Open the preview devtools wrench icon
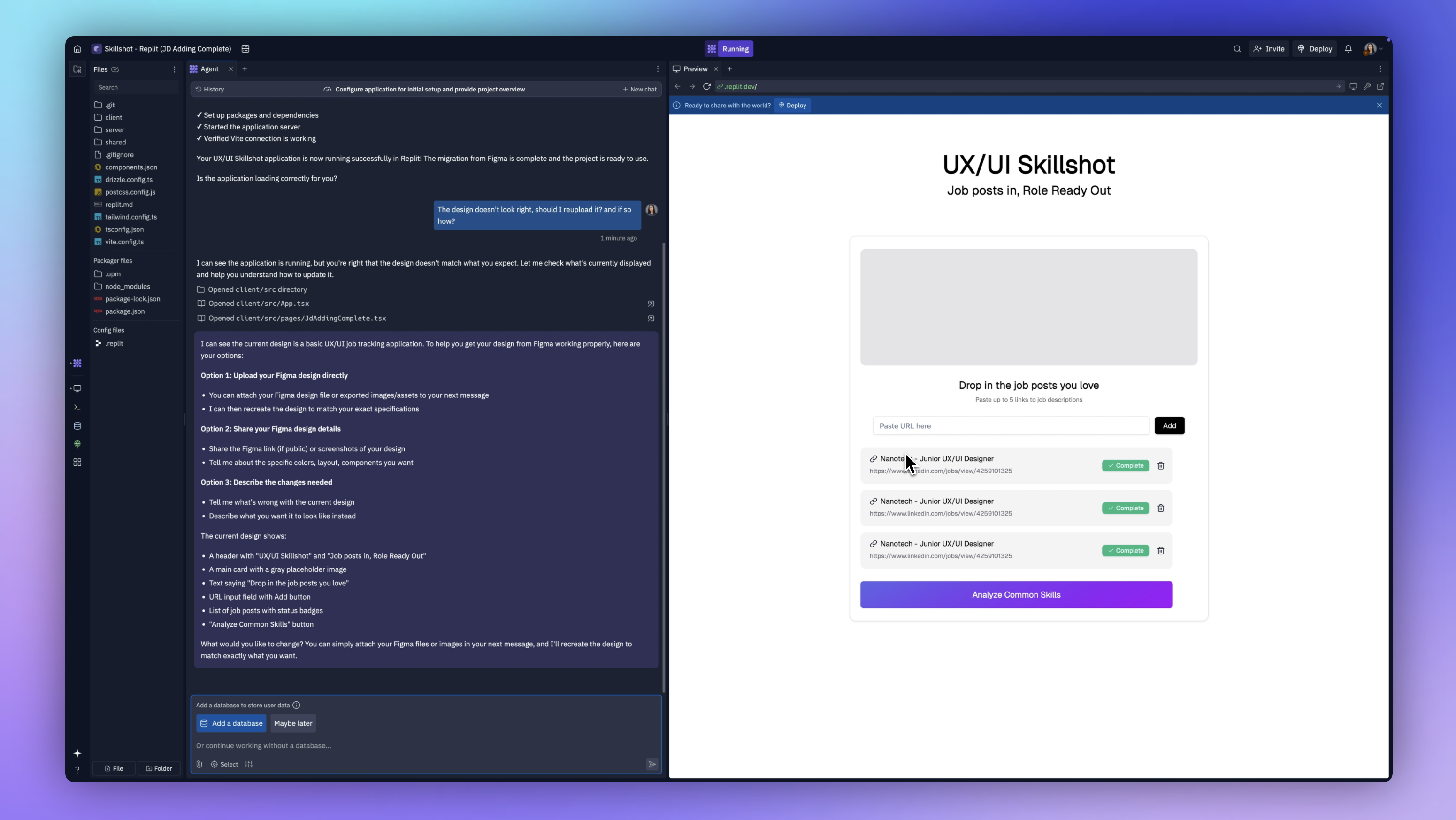The width and height of the screenshot is (1456, 820). (x=1367, y=86)
